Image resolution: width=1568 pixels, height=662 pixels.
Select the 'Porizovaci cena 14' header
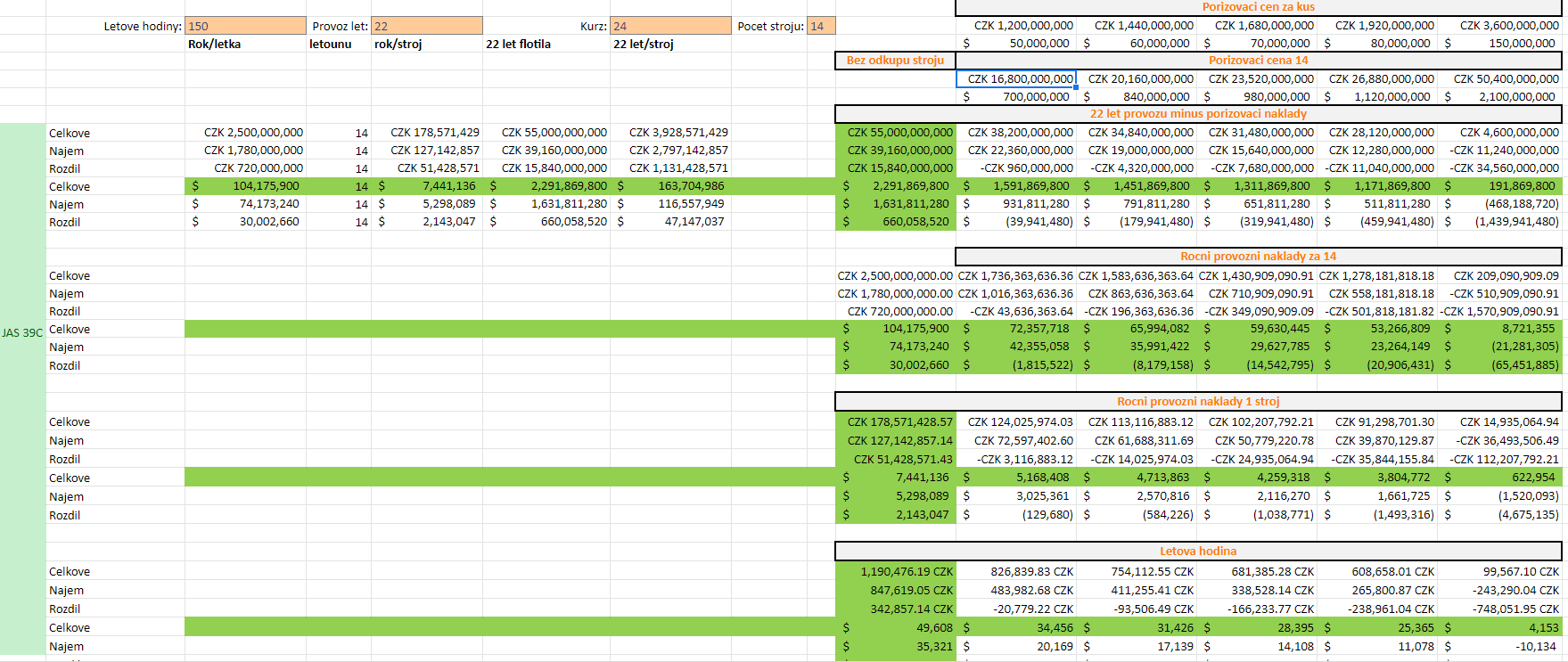1258,61
